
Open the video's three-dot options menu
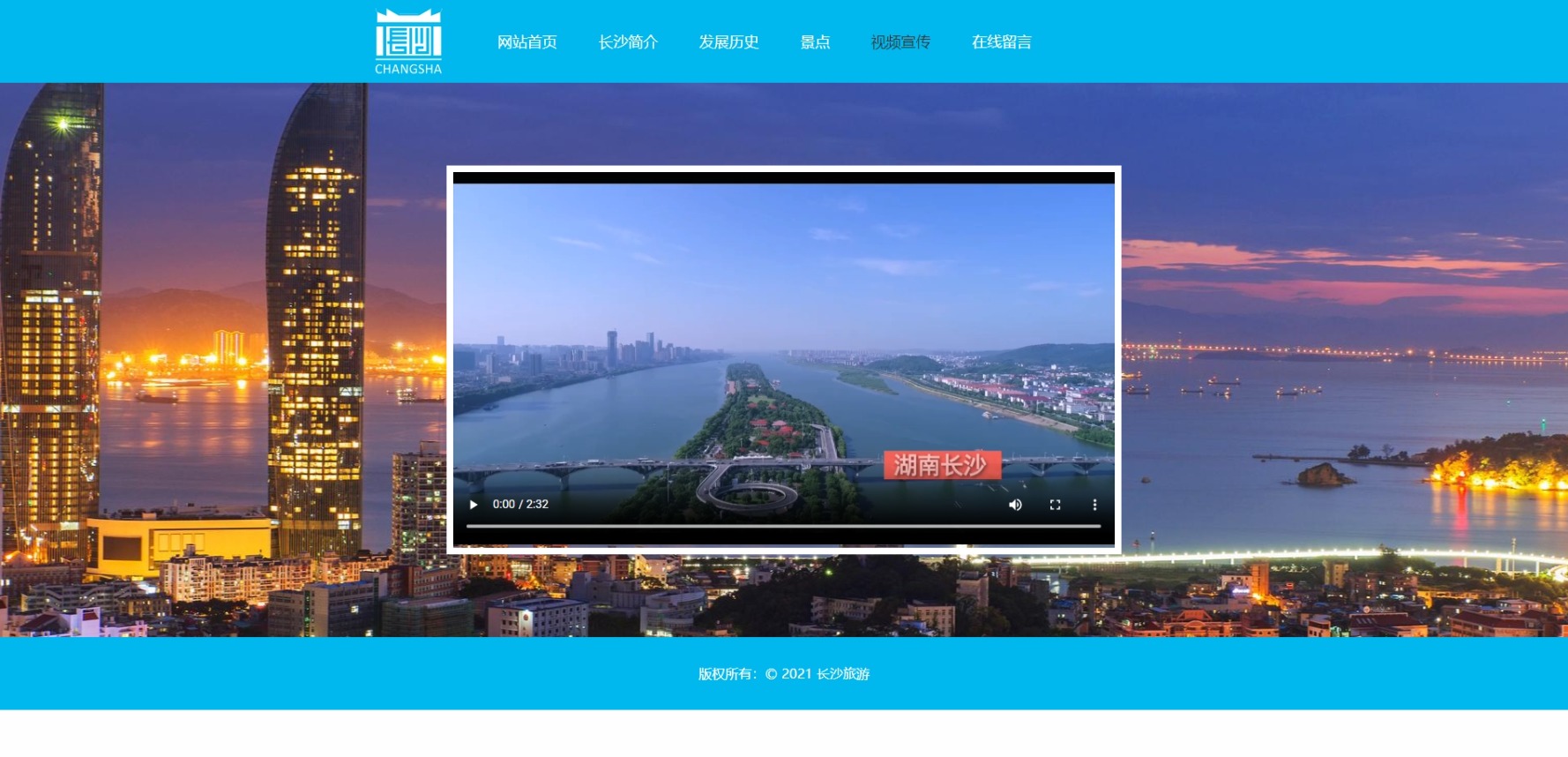[x=1094, y=505]
